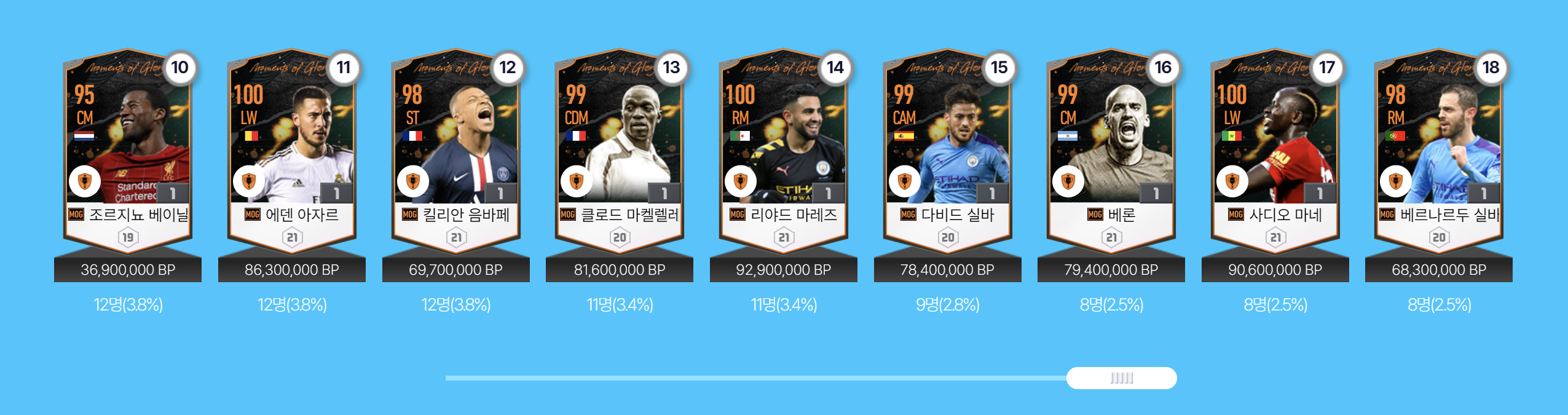This screenshot has width=1568, height=415.
Task: Click the Portuguese flag on the 베르나르두 실바 card
Action: click(1395, 136)
